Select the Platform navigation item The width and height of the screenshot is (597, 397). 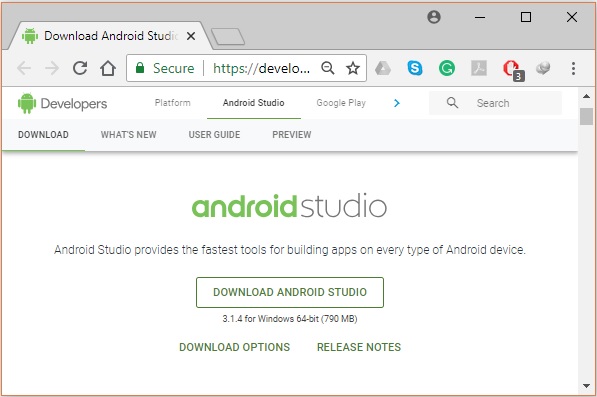[x=172, y=103]
